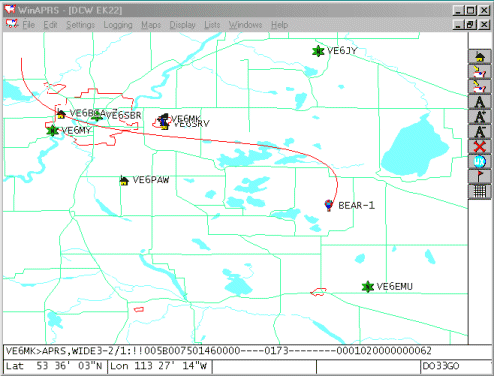The width and height of the screenshot is (494, 376).
Task: Click the VE6MY callsign label
Action: 76,130
